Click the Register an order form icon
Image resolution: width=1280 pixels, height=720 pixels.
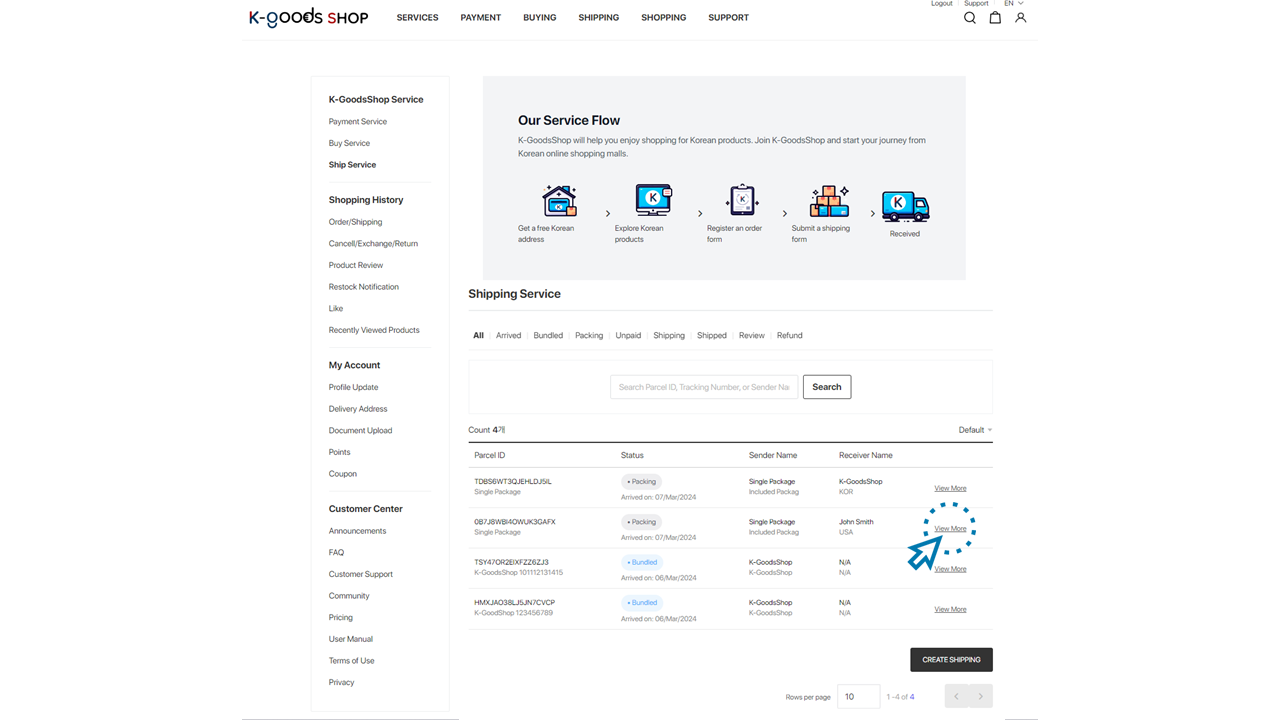742,200
